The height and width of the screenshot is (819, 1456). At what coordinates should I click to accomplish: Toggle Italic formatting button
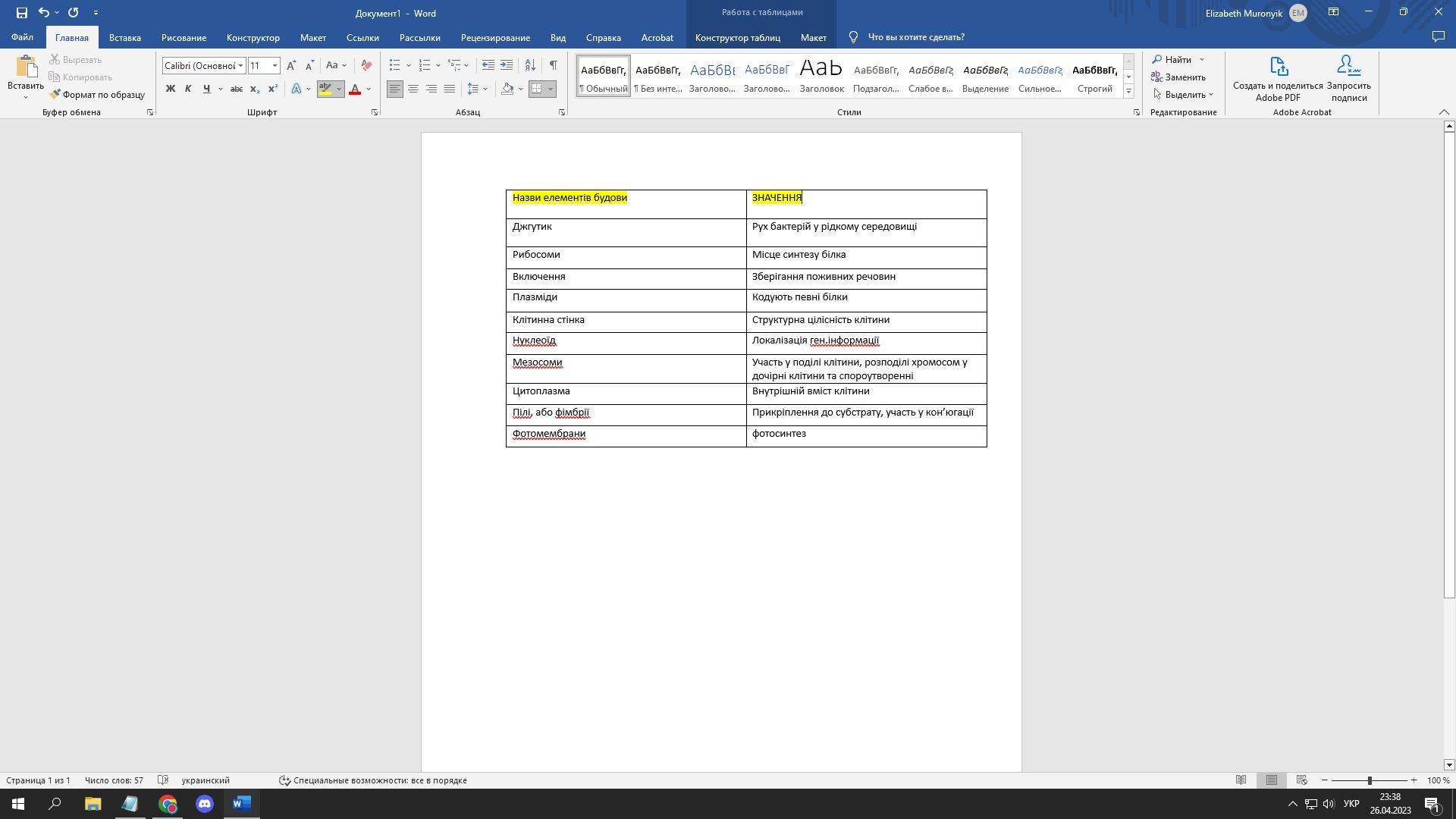188,89
